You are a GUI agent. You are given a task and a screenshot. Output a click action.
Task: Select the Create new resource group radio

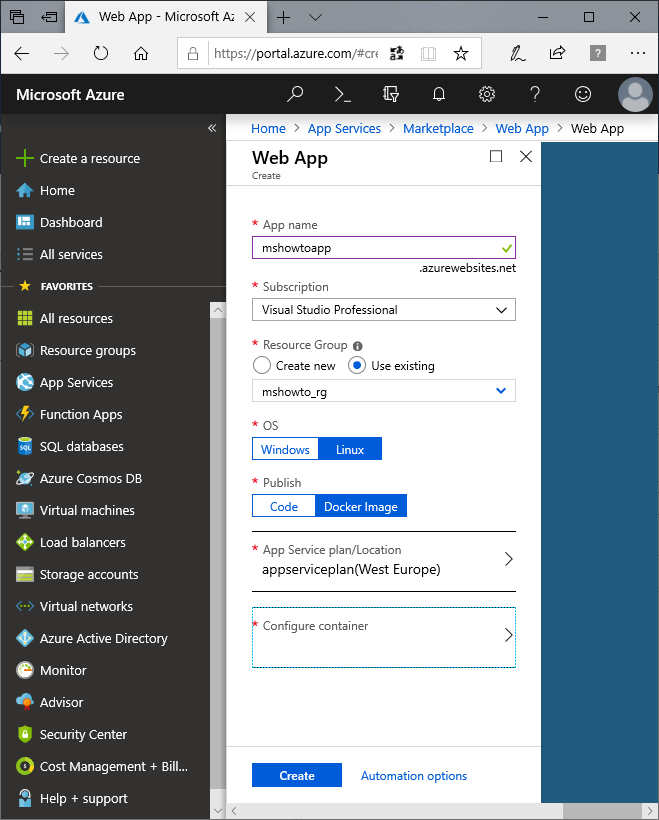pos(262,366)
